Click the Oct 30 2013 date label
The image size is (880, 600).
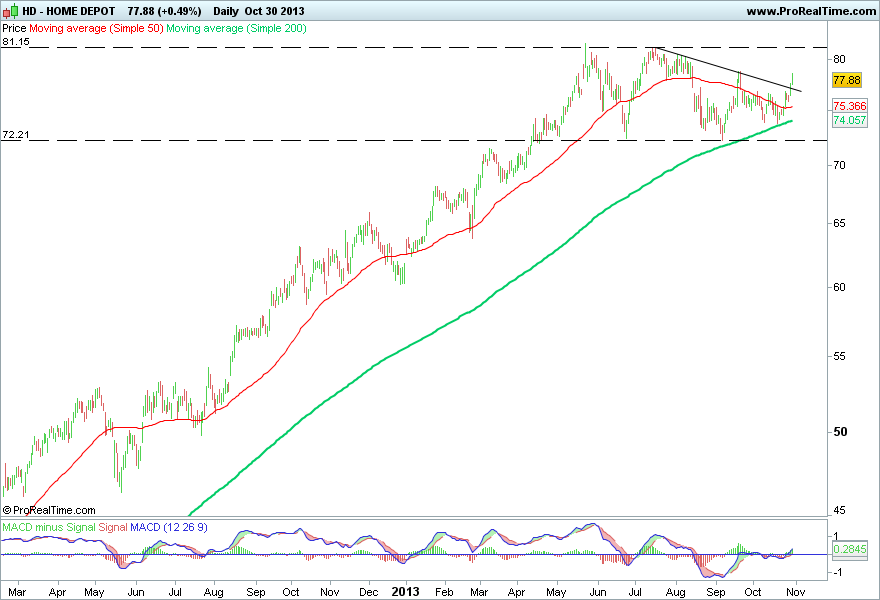pos(274,11)
